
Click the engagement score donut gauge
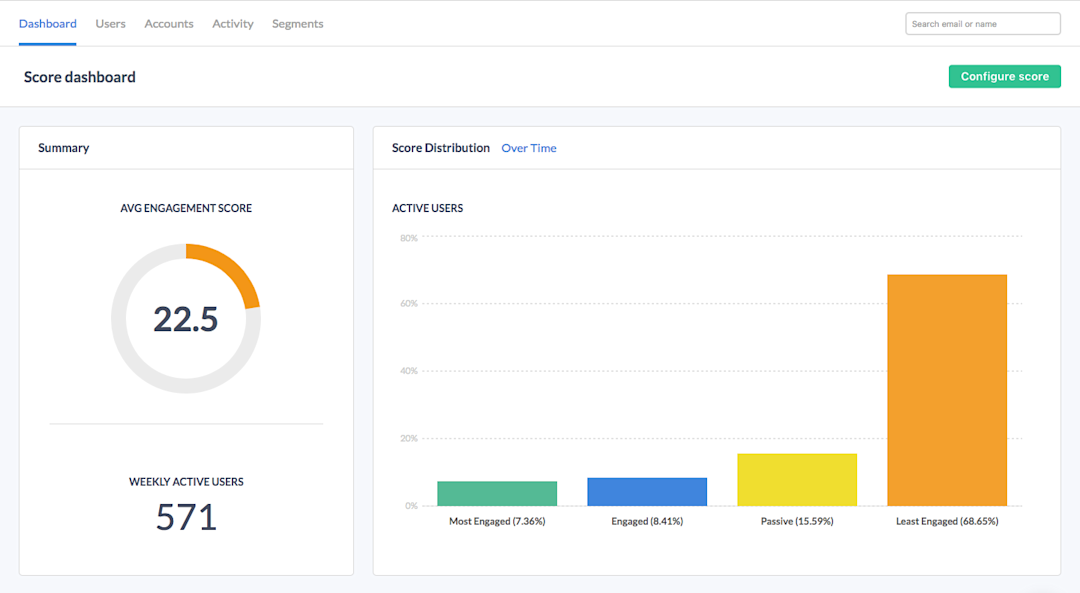(186, 318)
